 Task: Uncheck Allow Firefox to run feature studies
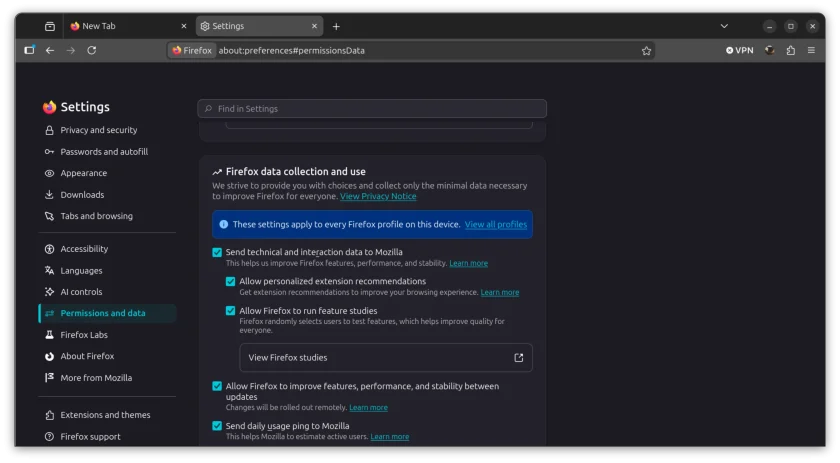230,311
